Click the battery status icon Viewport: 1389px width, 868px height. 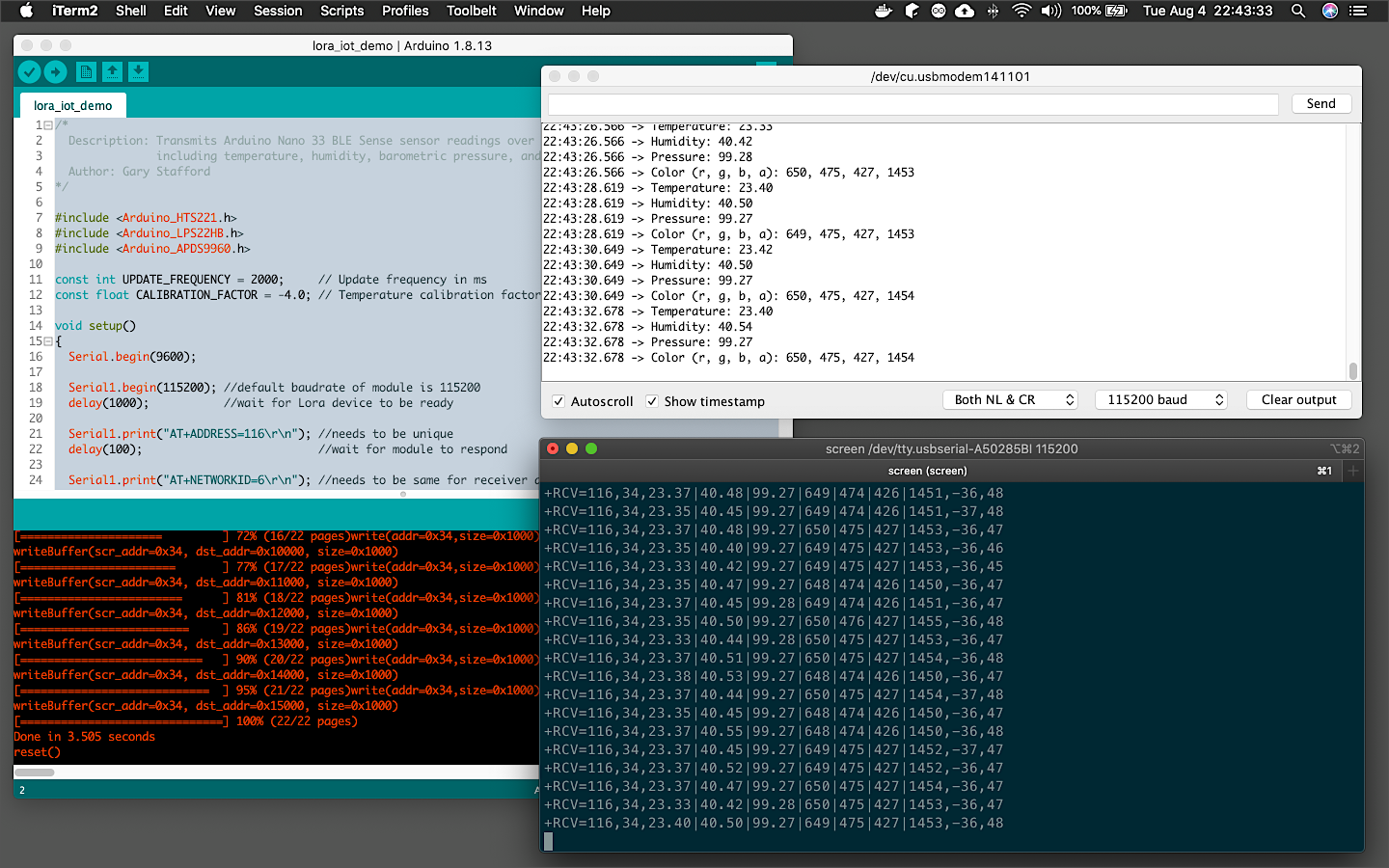coord(1116,11)
